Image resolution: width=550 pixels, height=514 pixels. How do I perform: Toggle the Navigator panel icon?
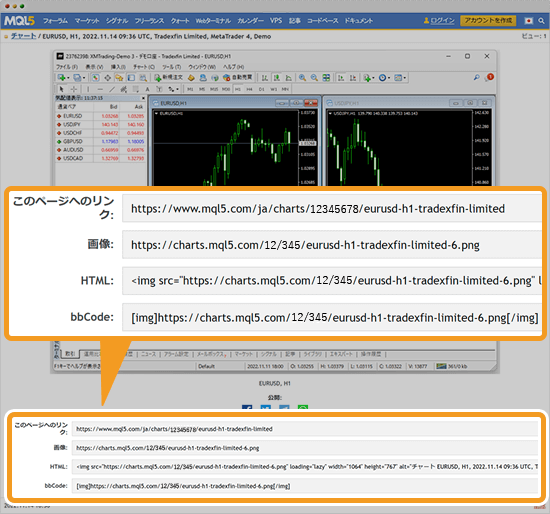[119, 78]
